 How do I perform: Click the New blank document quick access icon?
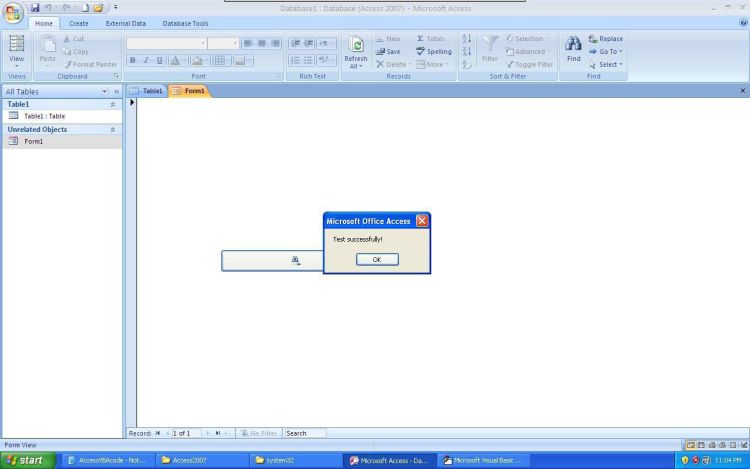click(x=85, y=8)
